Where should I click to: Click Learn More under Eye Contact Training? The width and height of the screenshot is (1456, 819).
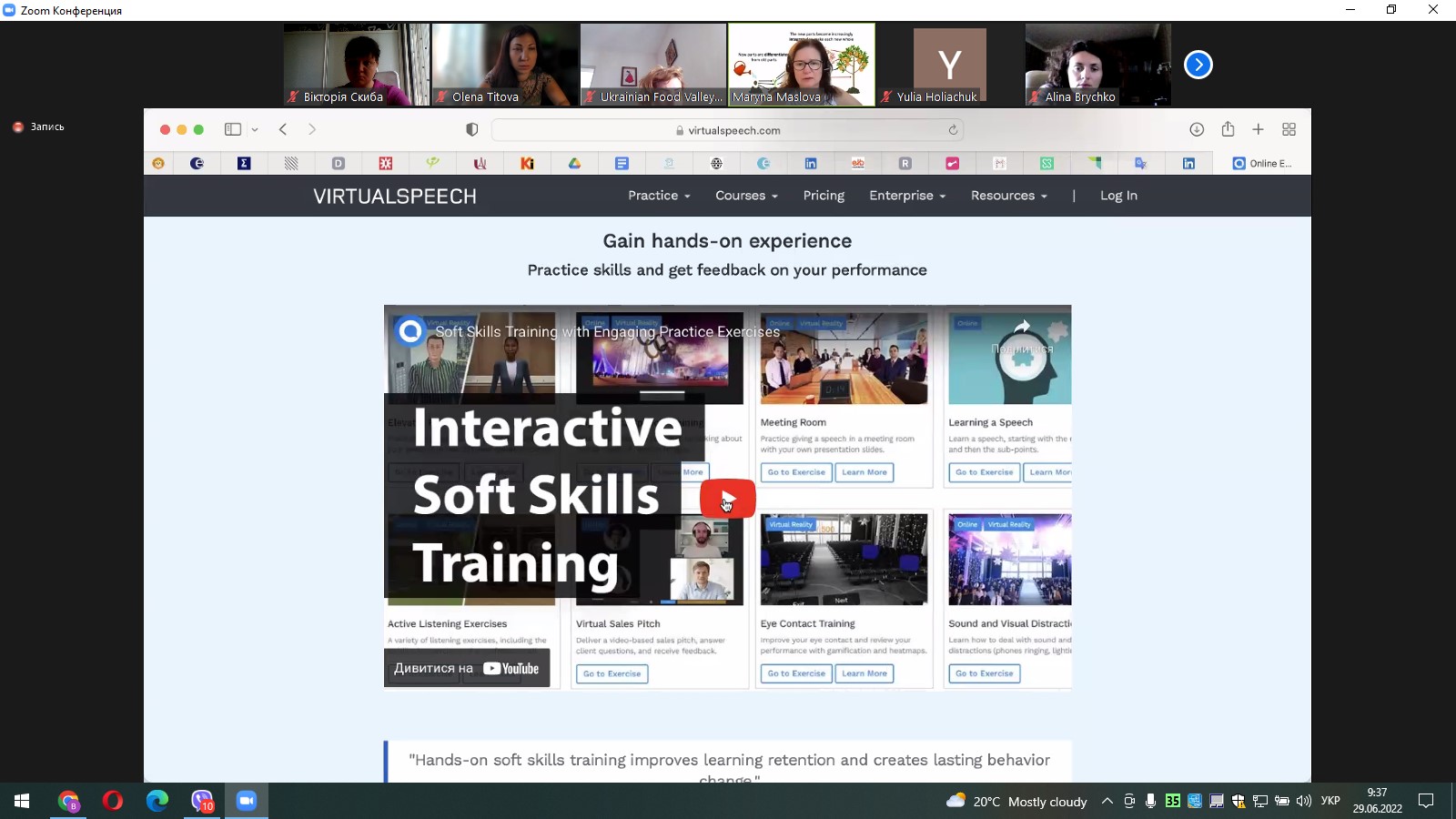pos(864,673)
